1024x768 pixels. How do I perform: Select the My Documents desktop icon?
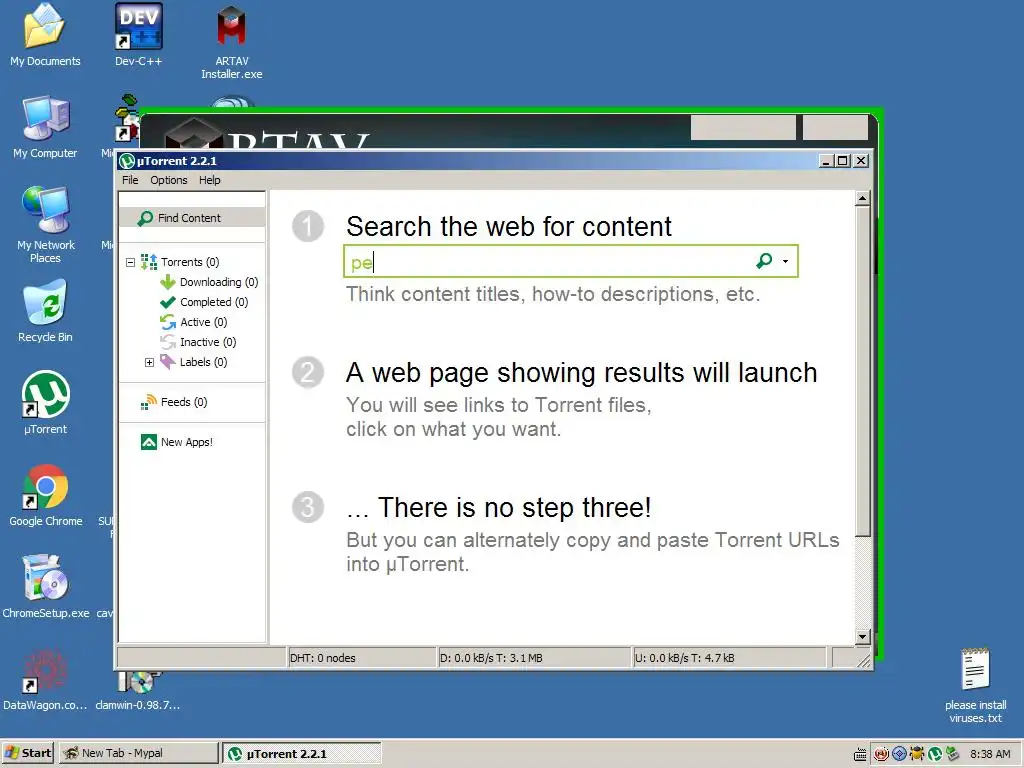coord(44,26)
